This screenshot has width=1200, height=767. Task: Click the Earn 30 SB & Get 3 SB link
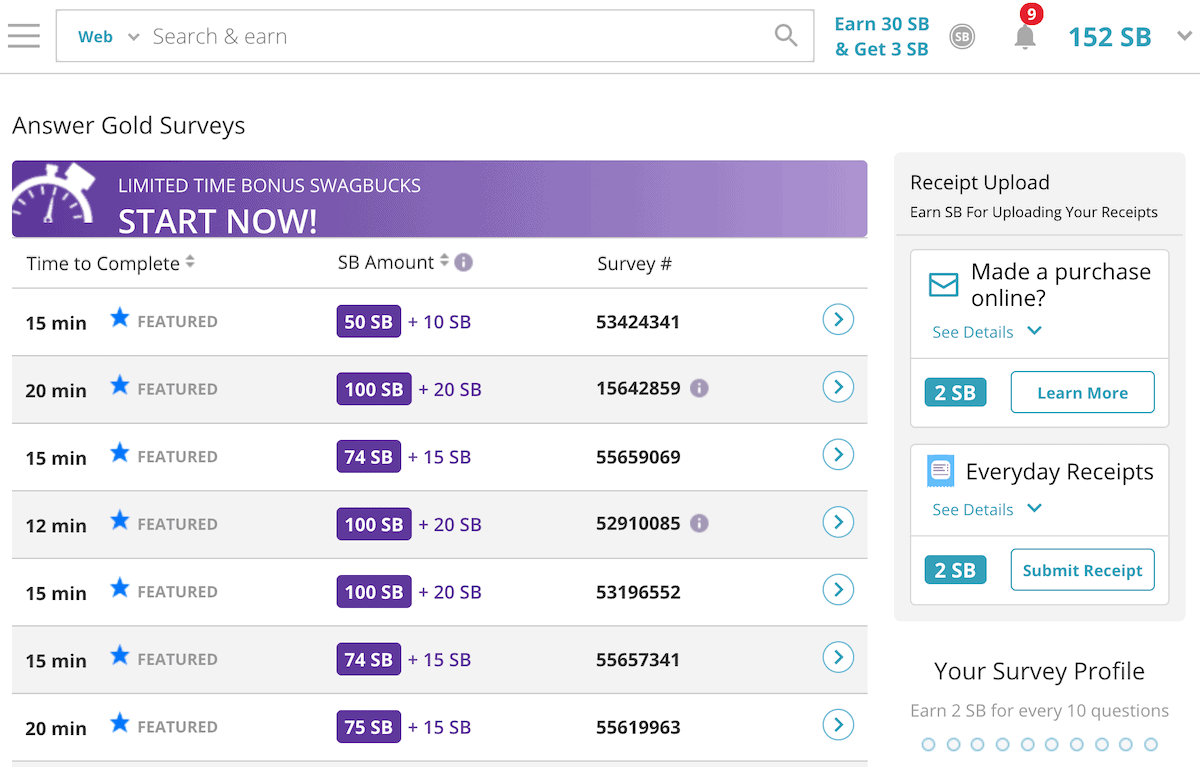tap(881, 36)
